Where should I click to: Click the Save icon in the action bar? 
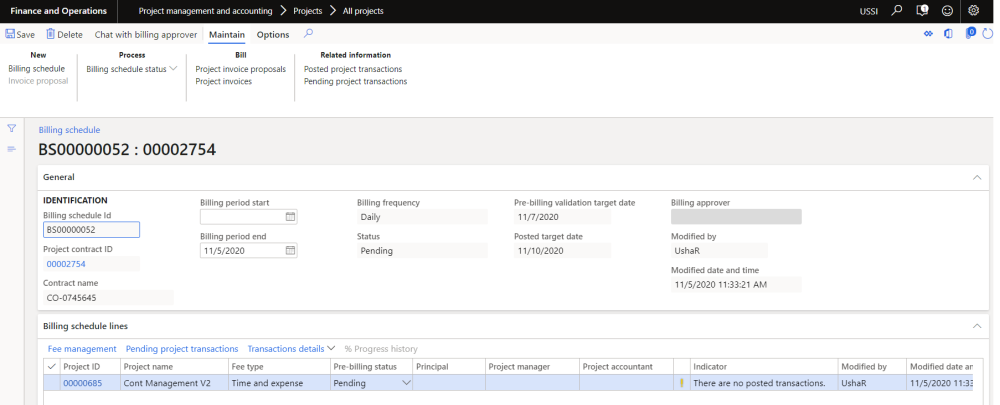(x=11, y=35)
